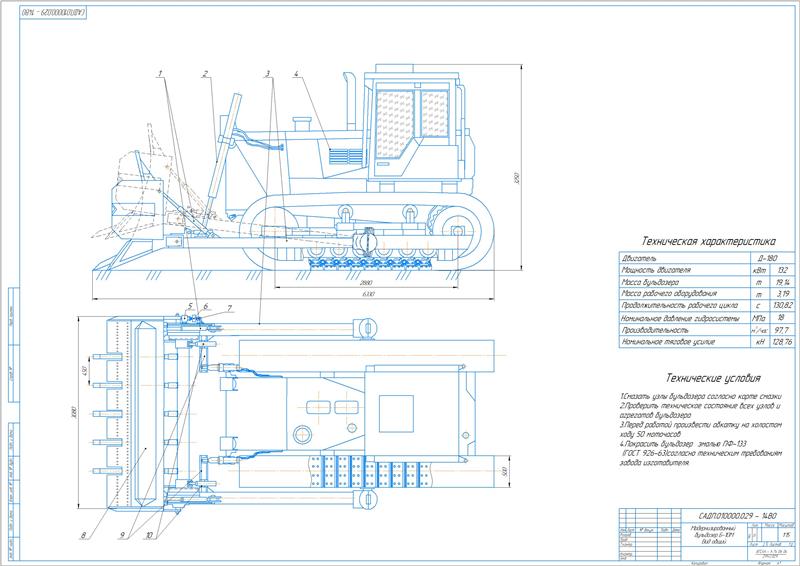Click the mass value "19,14"
The height and width of the screenshot is (566, 800).
pyautogui.click(x=783, y=282)
